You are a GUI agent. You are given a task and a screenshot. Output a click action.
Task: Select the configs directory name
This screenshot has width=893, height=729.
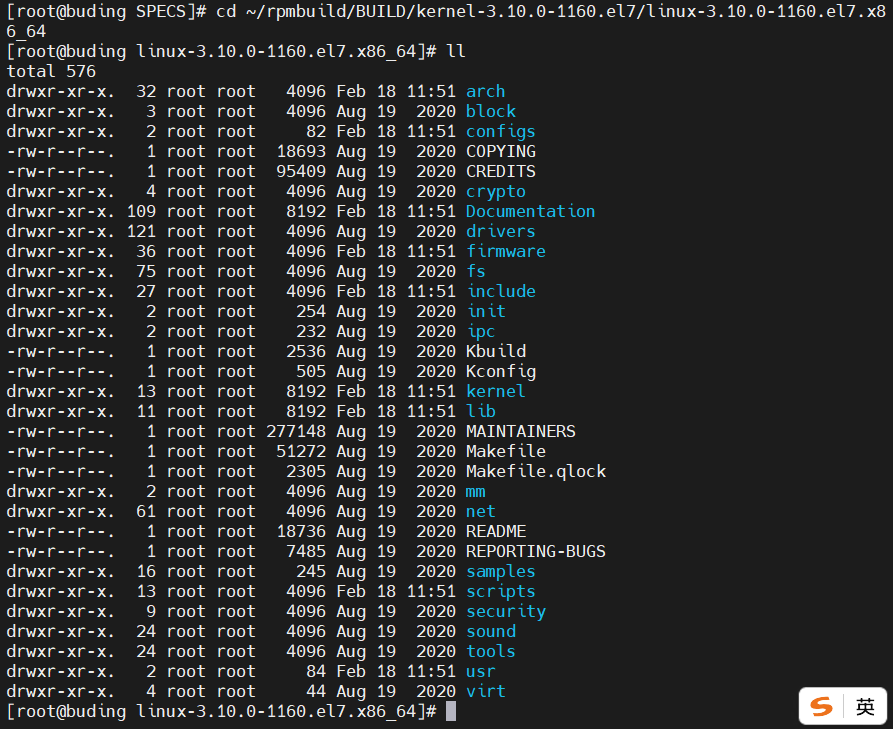[x=501, y=131]
